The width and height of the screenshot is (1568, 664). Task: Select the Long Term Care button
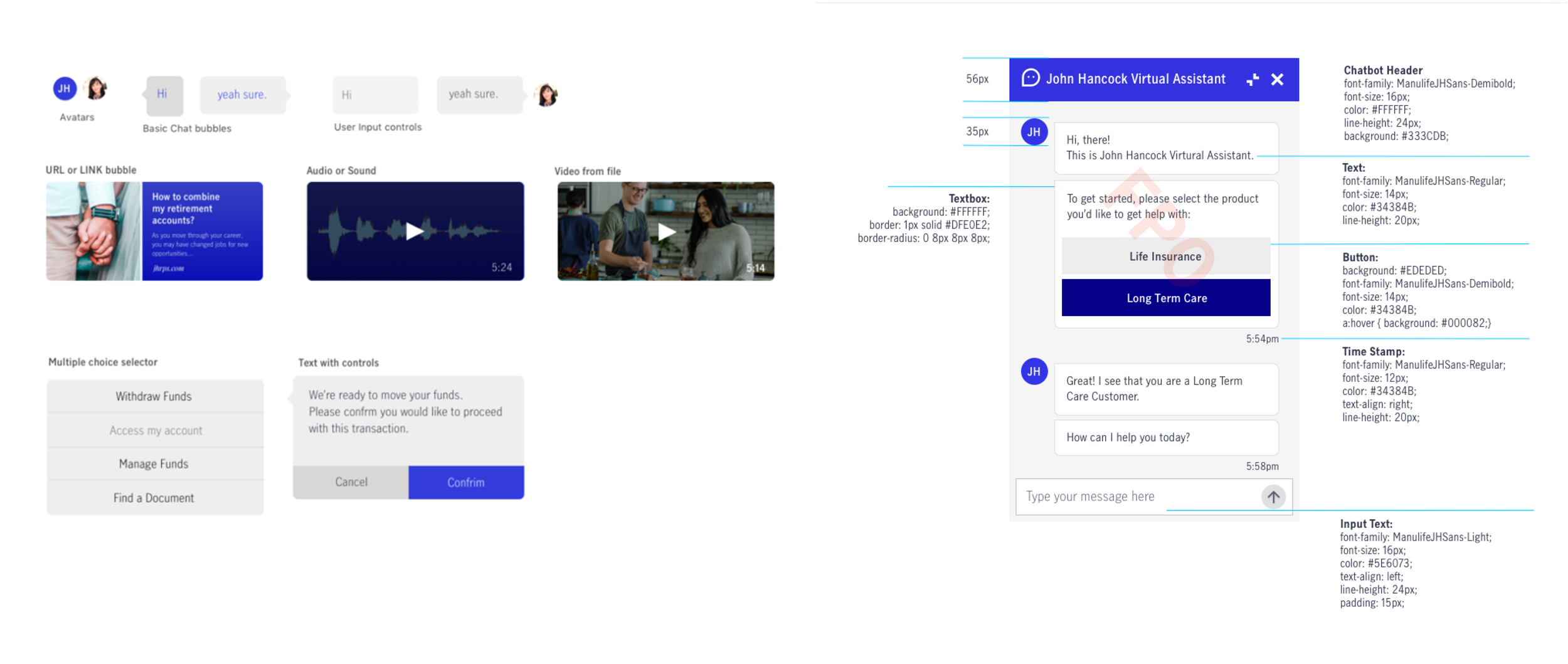pyautogui.click(x=1165, y=298)
